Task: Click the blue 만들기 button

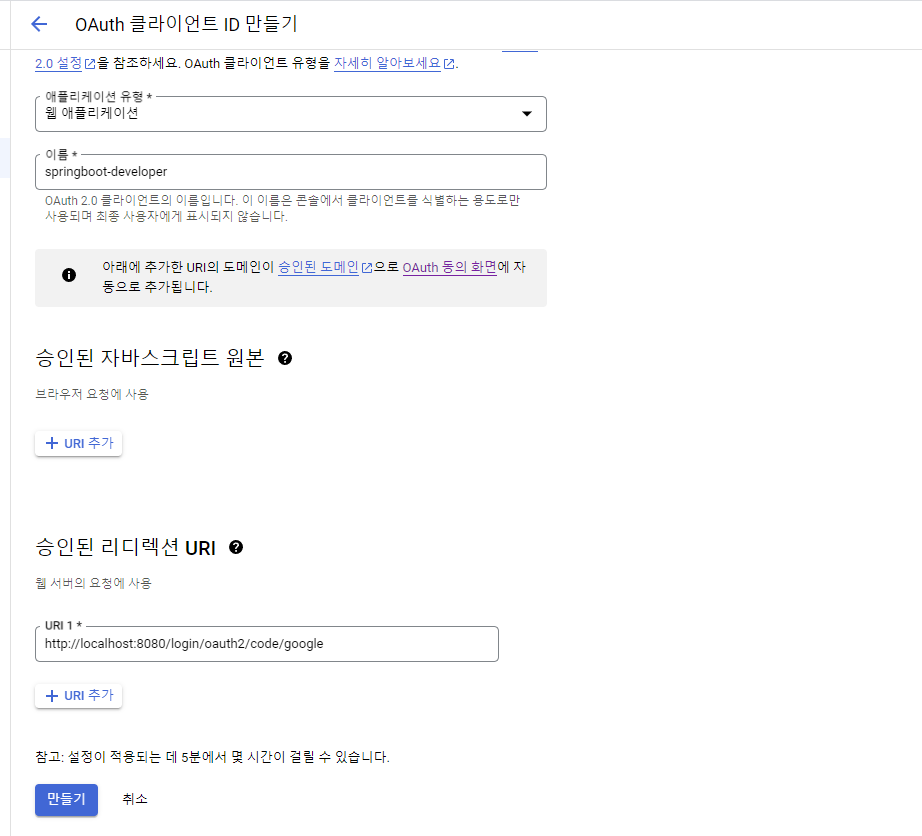Action: (x=66, y=800)
